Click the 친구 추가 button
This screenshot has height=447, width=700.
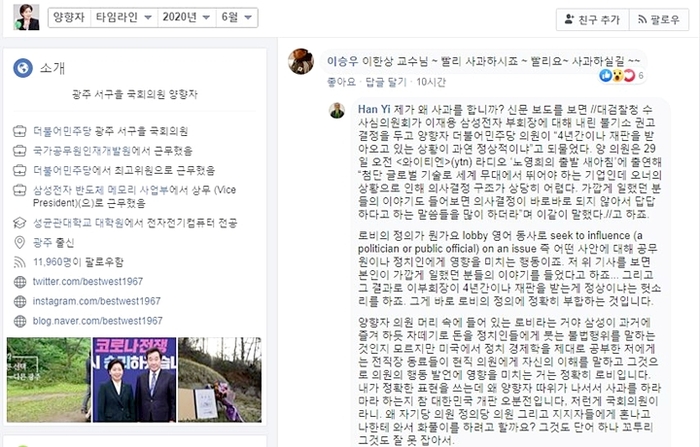coord(592,20)
